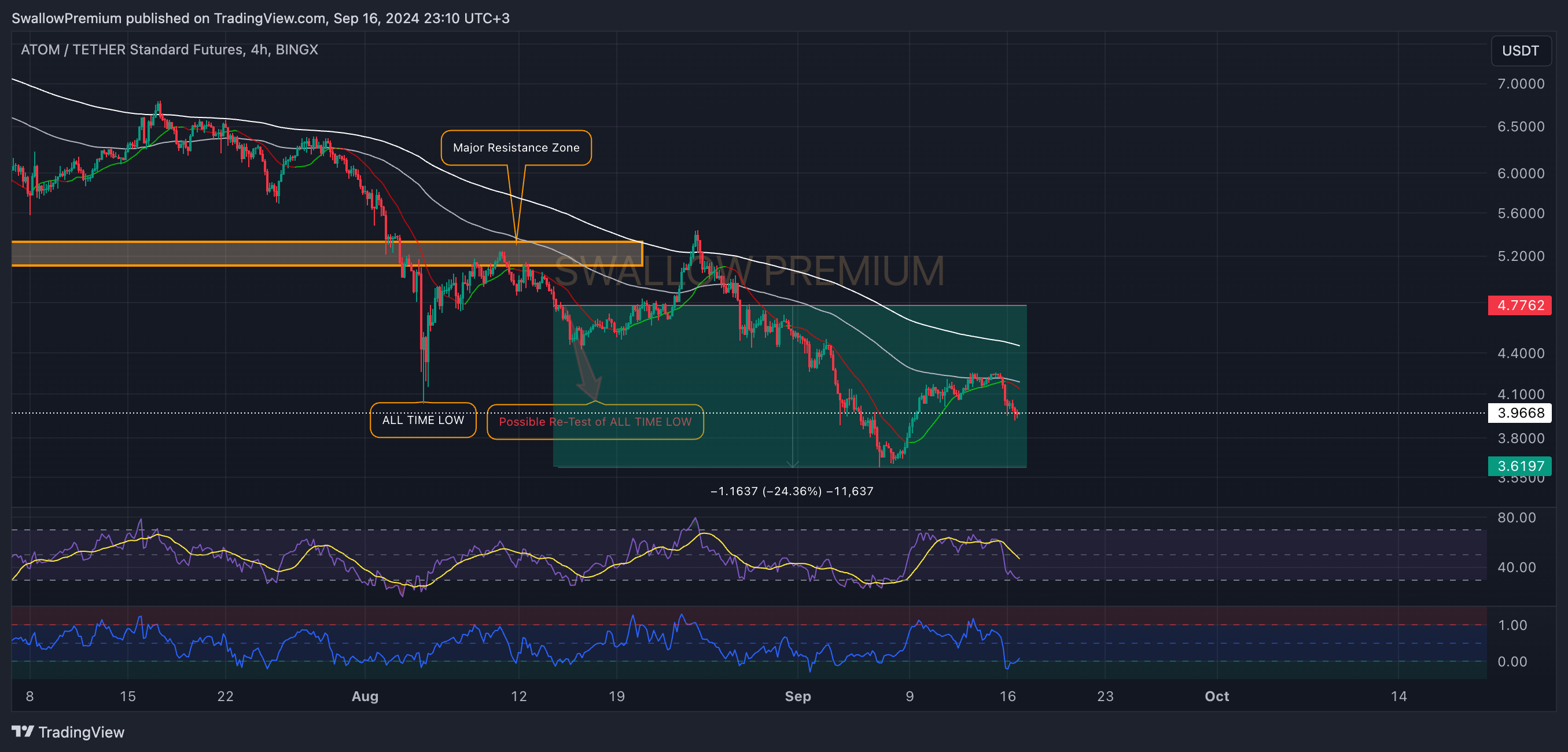Image resolution: width=1568 pixels, height=752 pixels.
Task: Click the RSI 40.00 axis label
Action: click(1517, 567)
